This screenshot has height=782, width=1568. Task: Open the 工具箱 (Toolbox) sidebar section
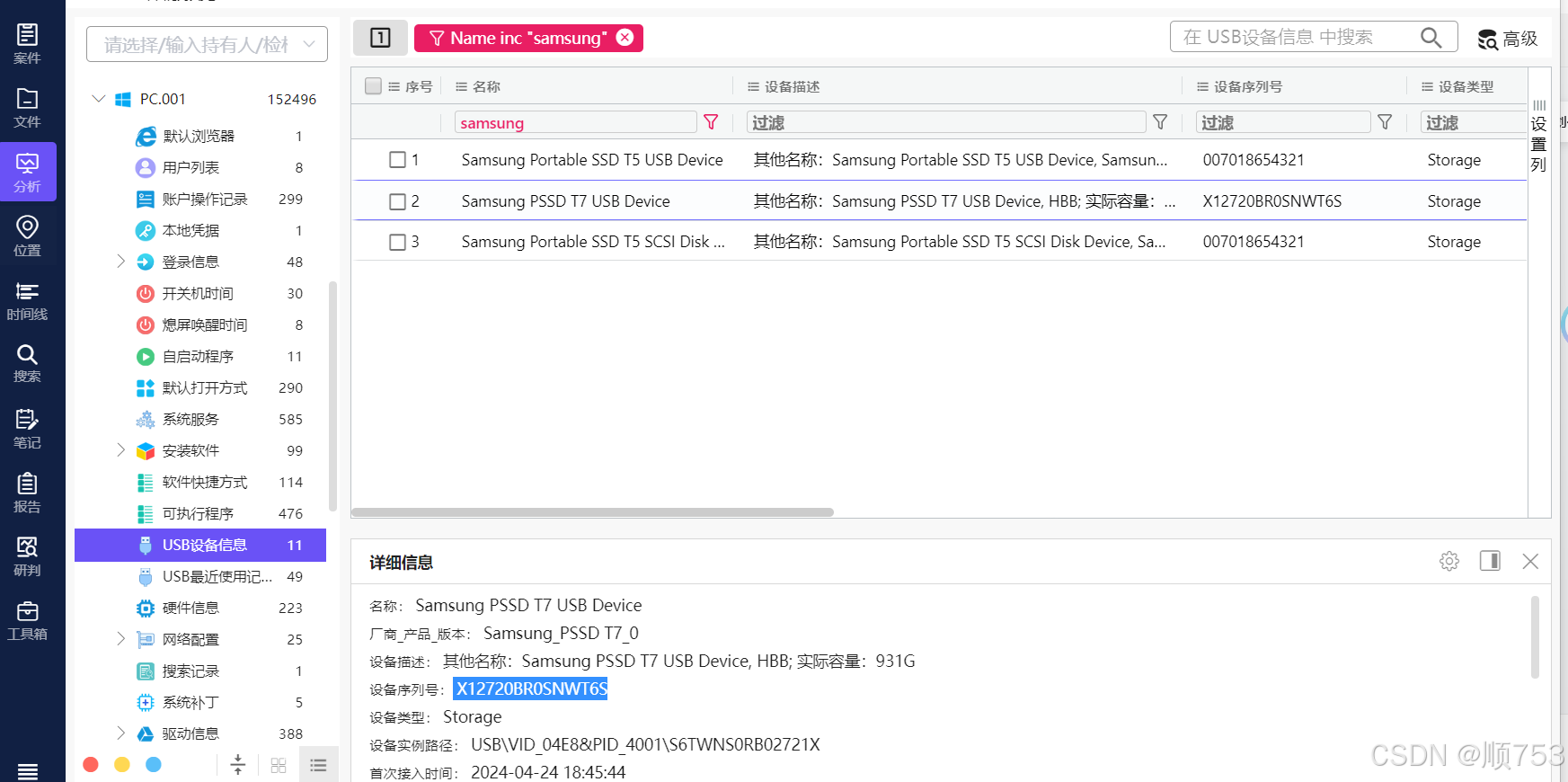[27, 620]
